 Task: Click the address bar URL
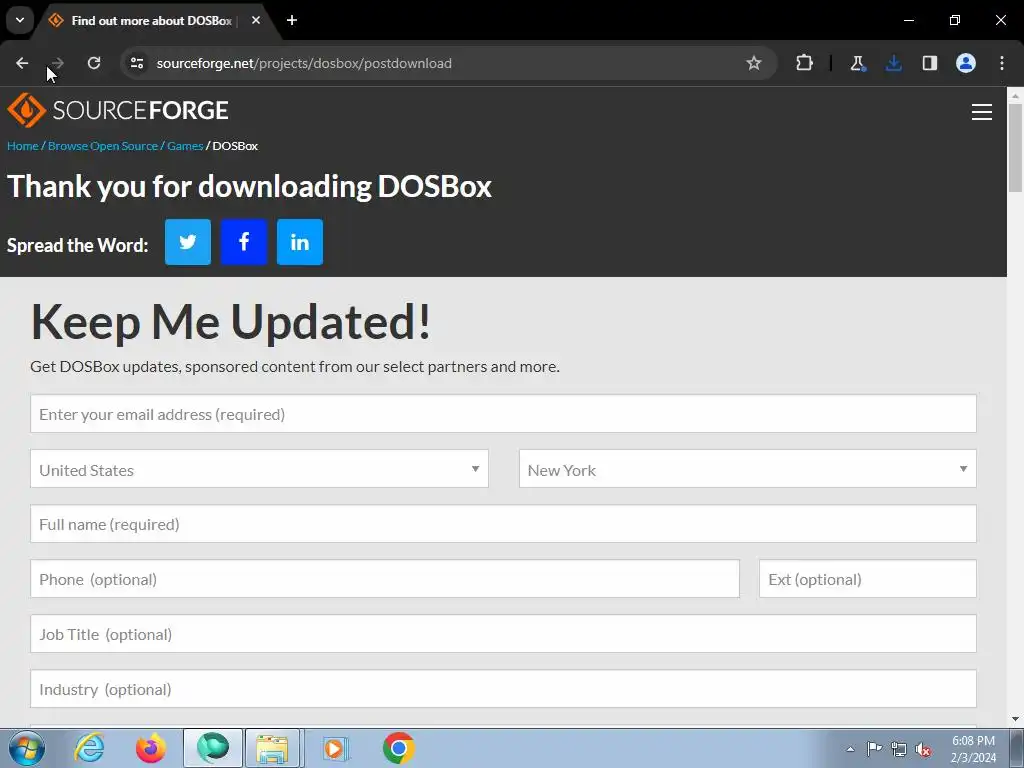304,63
